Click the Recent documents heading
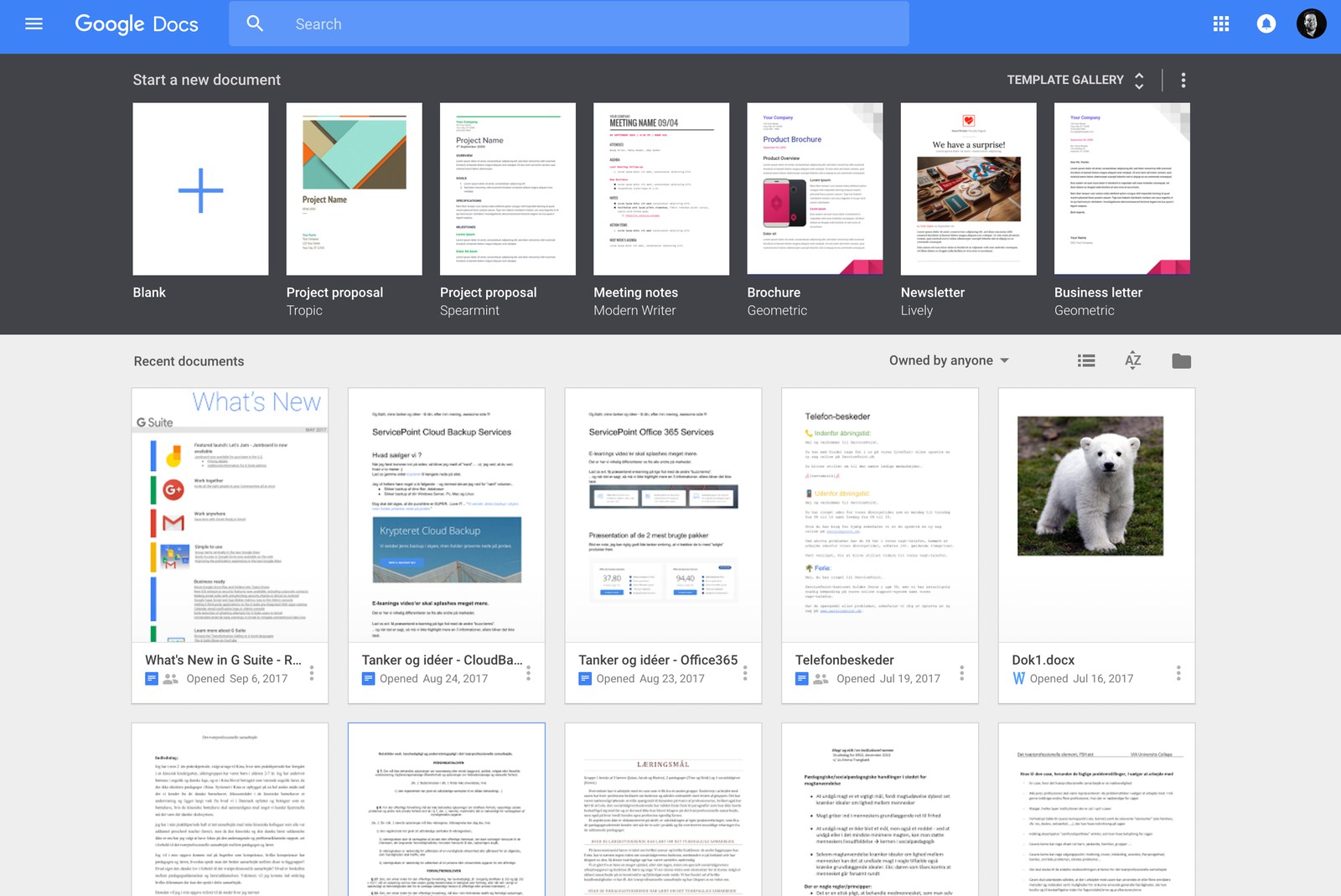This screenshot has width=1341, height=896. pyautogui.click(x=189, y=361)
